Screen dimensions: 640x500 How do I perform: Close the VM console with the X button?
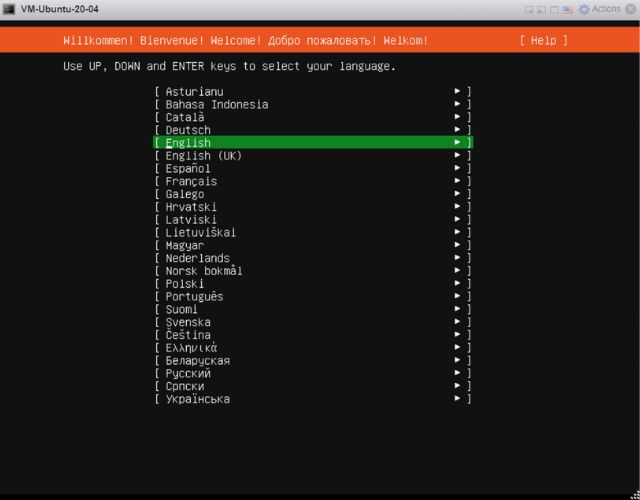tap(631, 9)
